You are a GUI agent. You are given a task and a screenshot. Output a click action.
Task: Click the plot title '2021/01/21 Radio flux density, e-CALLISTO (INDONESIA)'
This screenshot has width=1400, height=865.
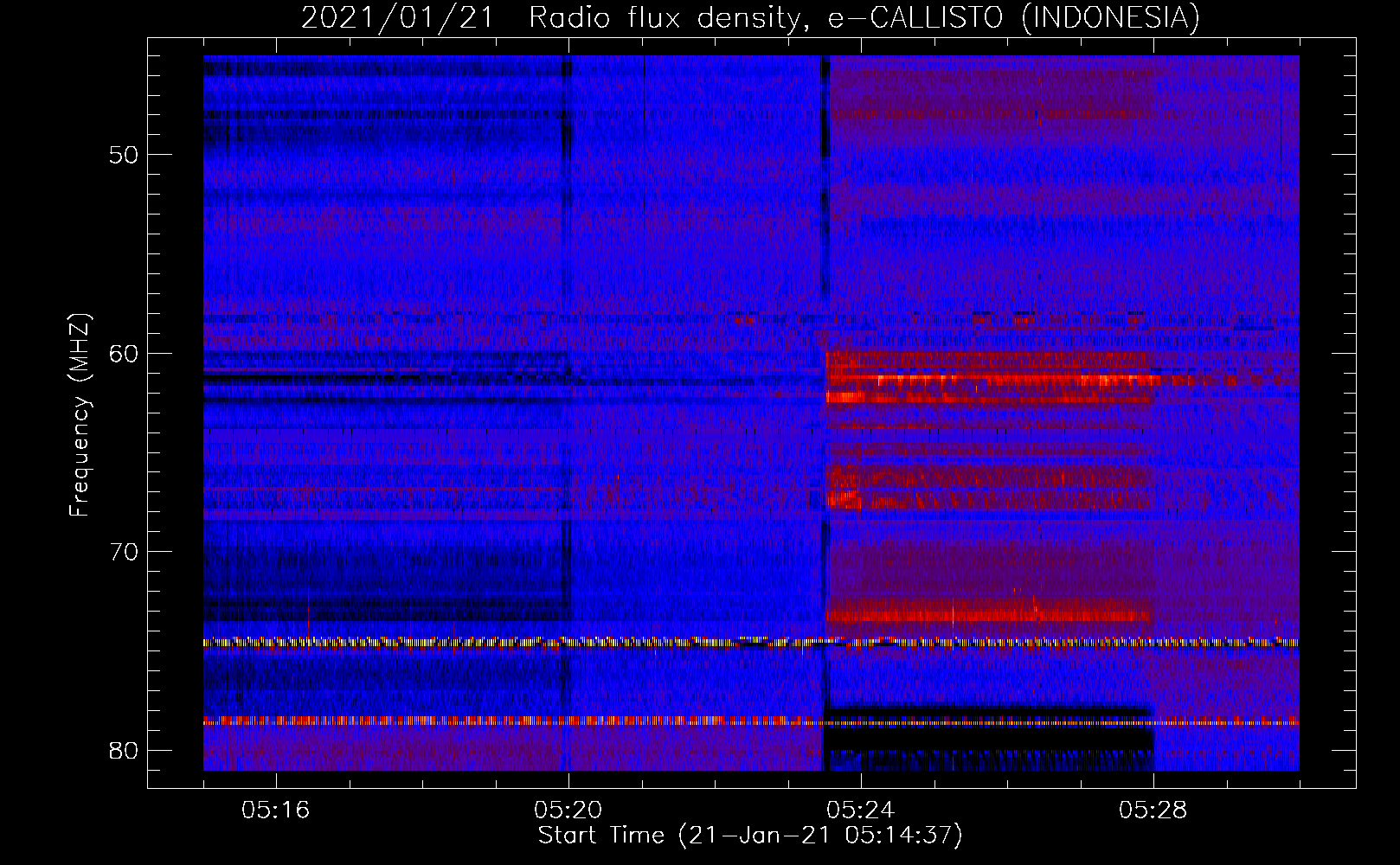coord(750,17)
